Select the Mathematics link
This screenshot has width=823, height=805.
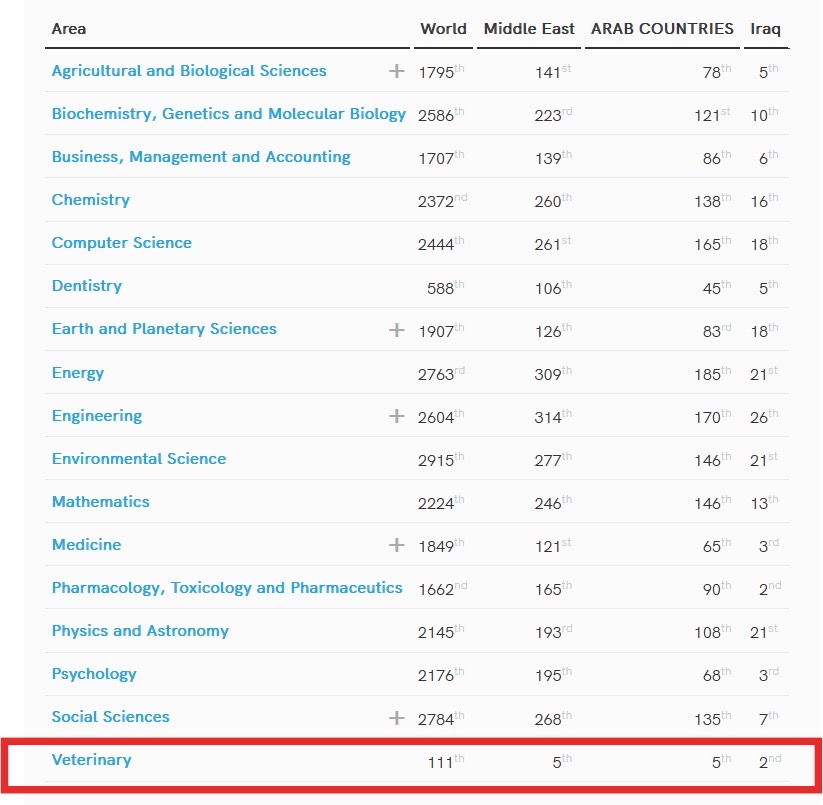point(101,502)
